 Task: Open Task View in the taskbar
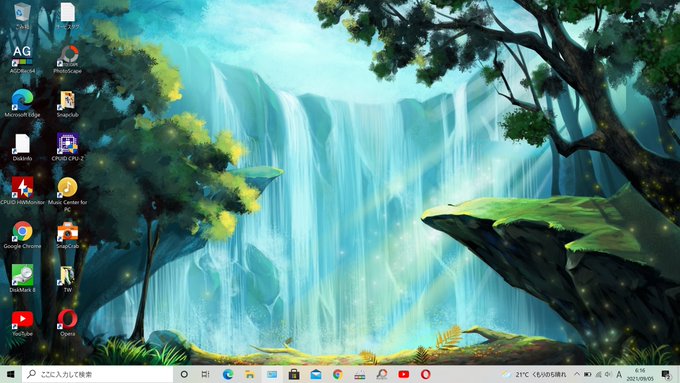206,374
